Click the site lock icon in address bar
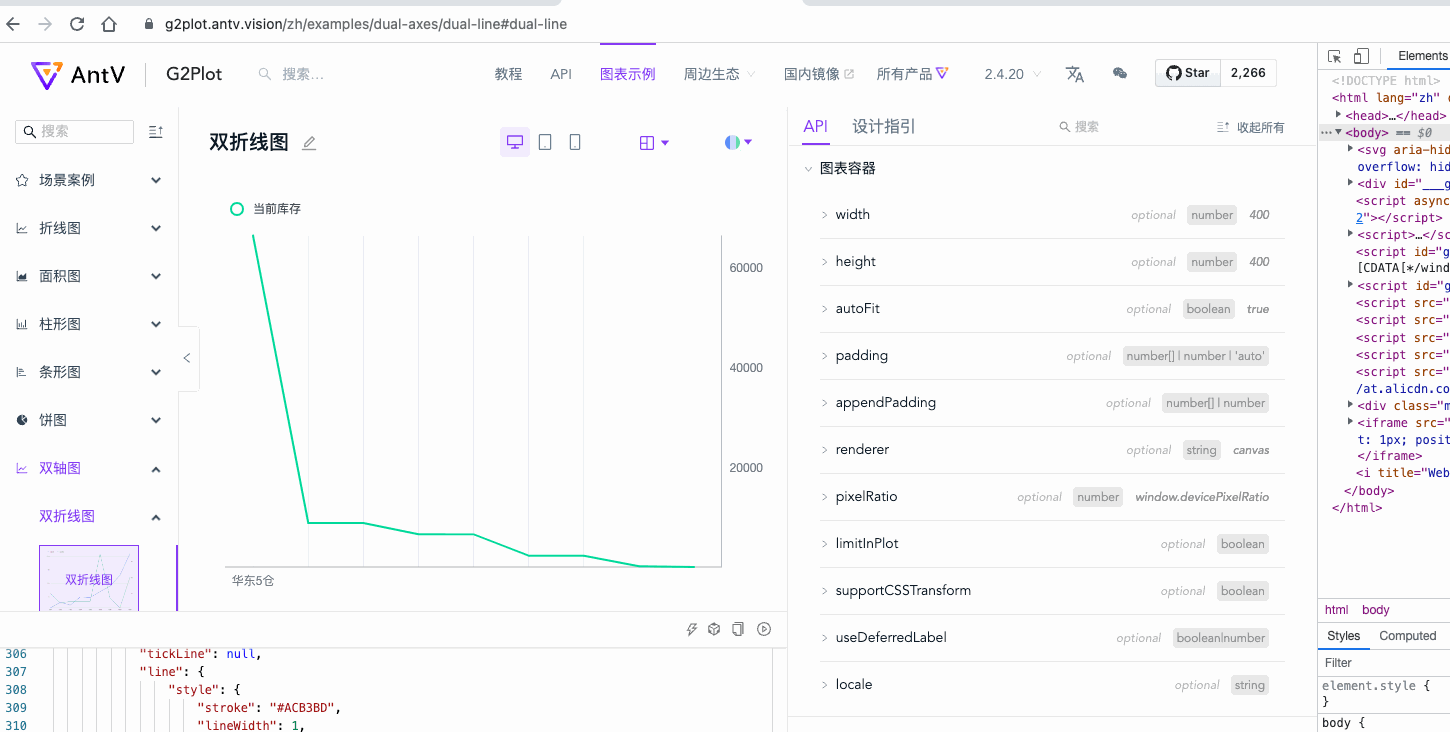 [149, 24]
